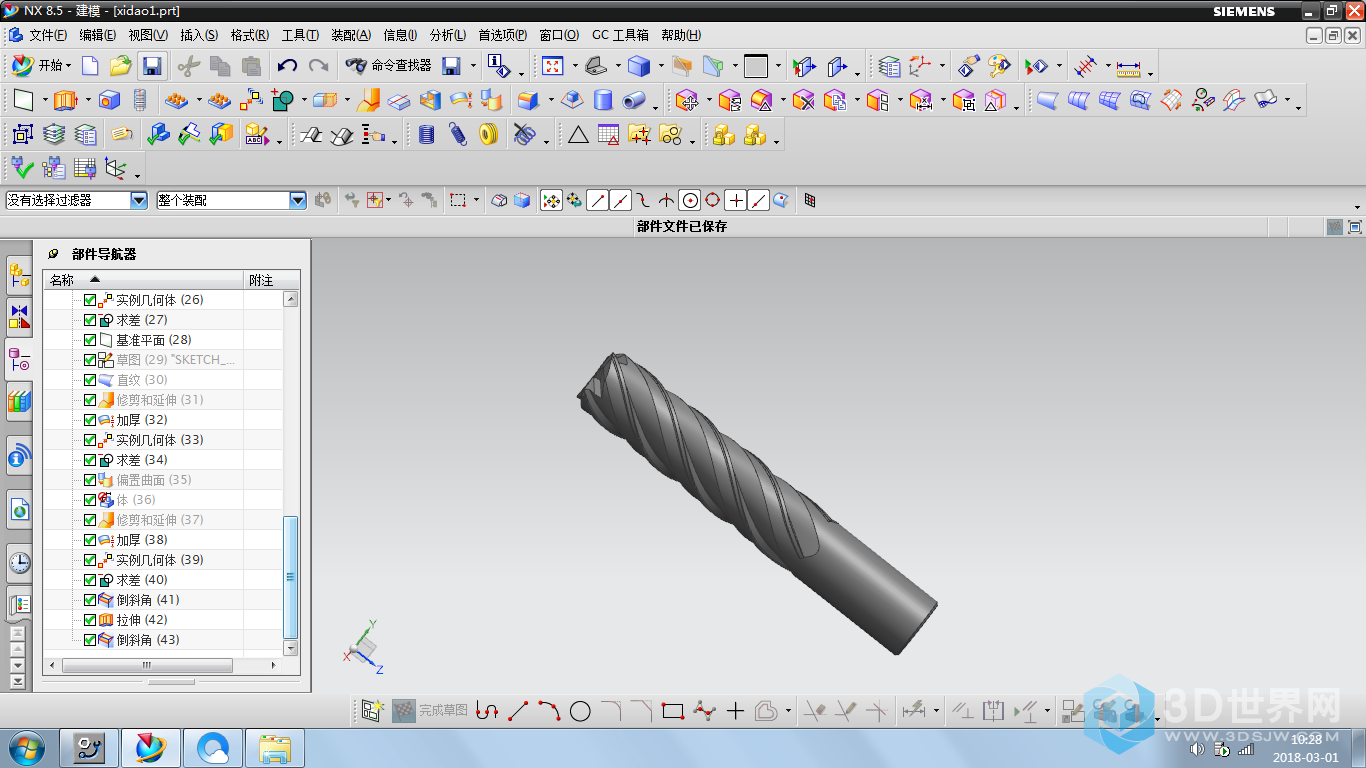1366x768 pixels.
Task: Select the Helix spring icon
Action: (x=458, y=134)
